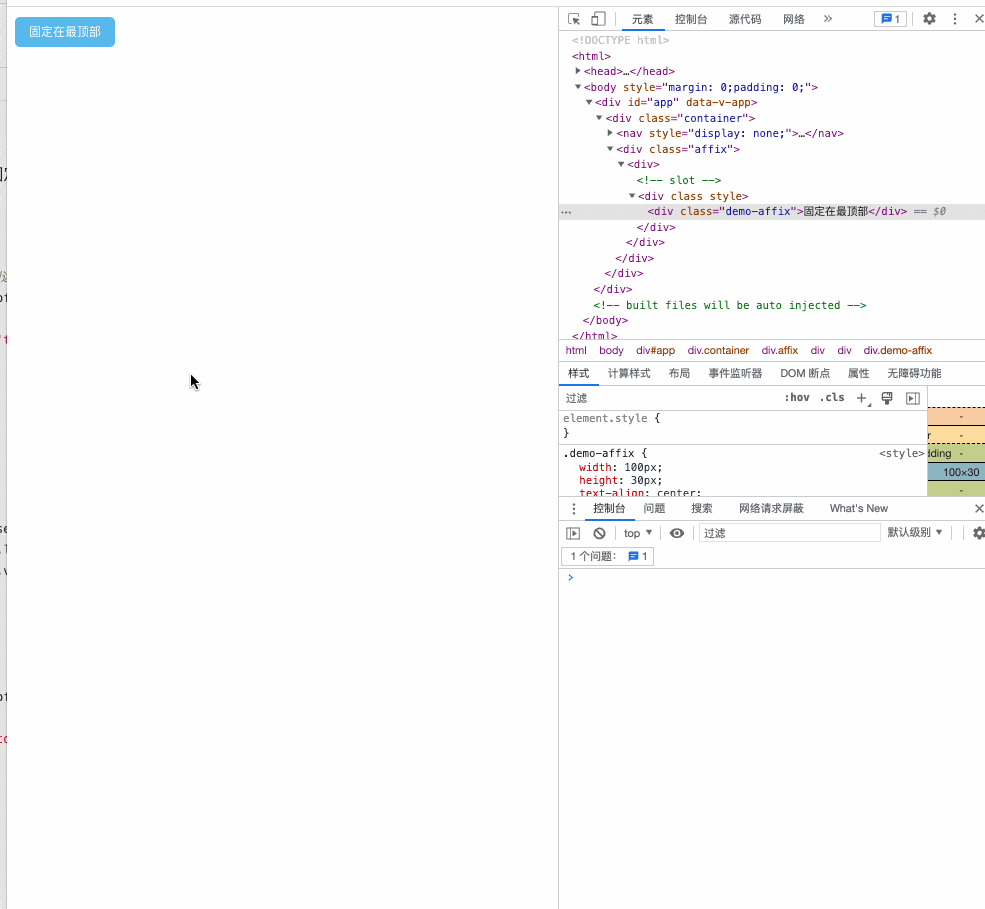Open the drawer three-dot menu
The image size is (985, 909).
(574, 509)
